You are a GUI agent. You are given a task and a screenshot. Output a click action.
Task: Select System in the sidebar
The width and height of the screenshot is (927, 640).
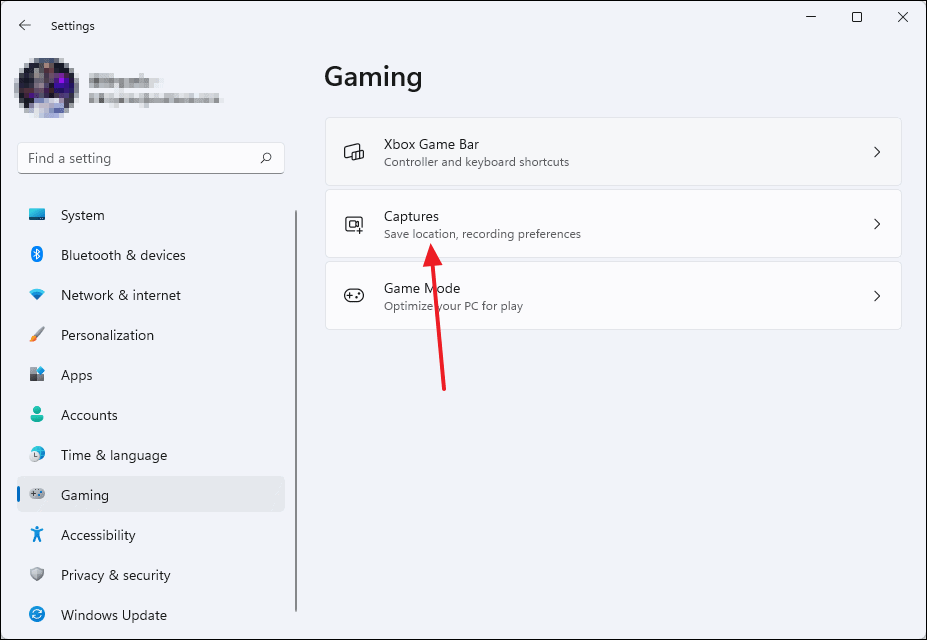[82, 215]
